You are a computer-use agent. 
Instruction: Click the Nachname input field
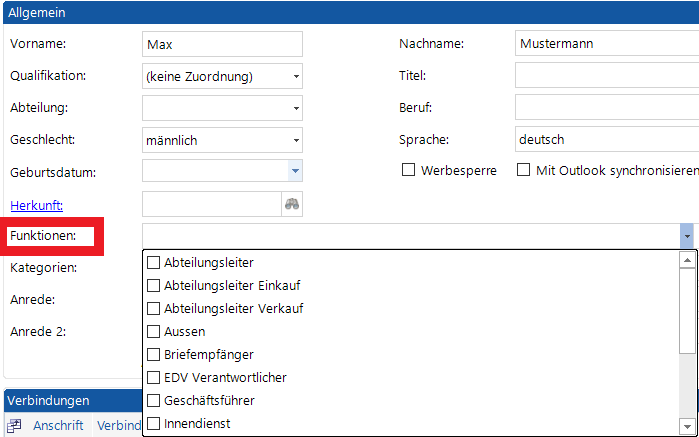[606, 44]
